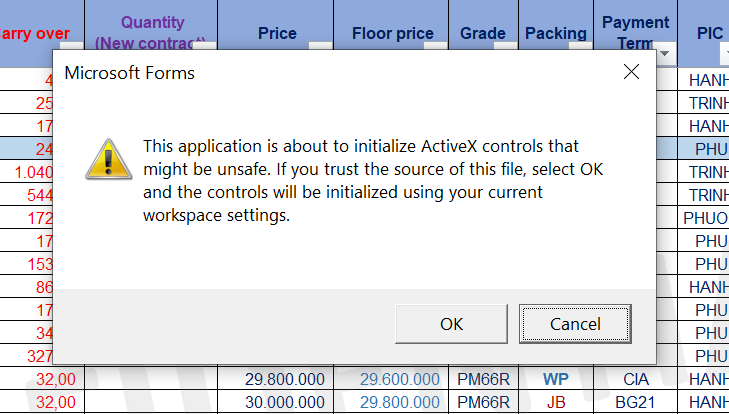Select the cell with price 30.000.000

(276, 402)
